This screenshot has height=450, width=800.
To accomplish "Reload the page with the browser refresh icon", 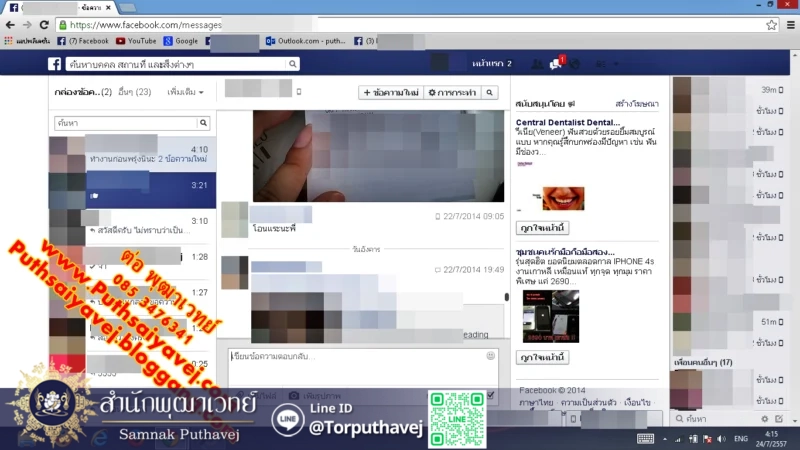I will point(44,24).
